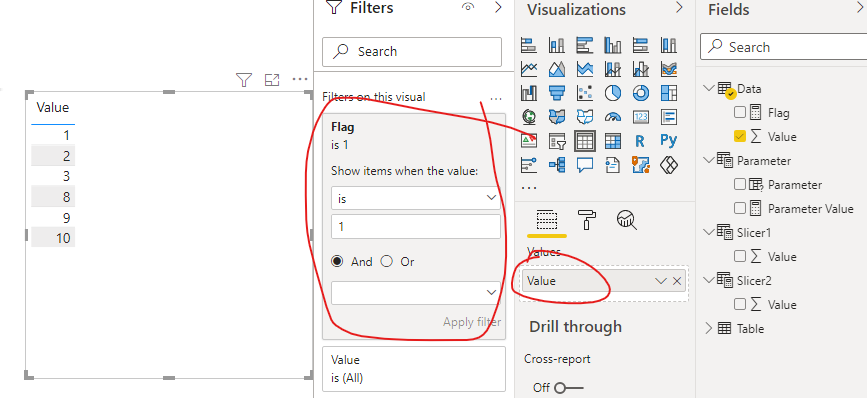Select the Table visual icon
The image size is (867, 398).
[584, 141]
